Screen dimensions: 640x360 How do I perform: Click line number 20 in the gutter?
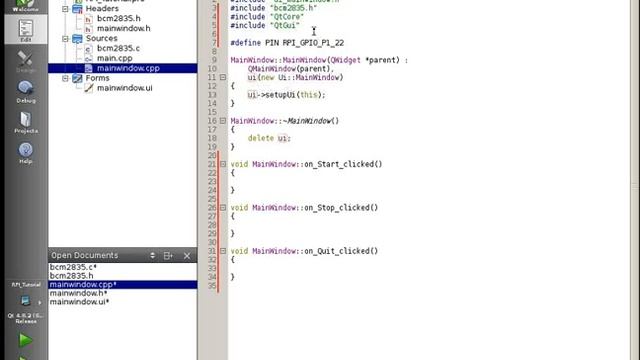[x=212, y=156]
